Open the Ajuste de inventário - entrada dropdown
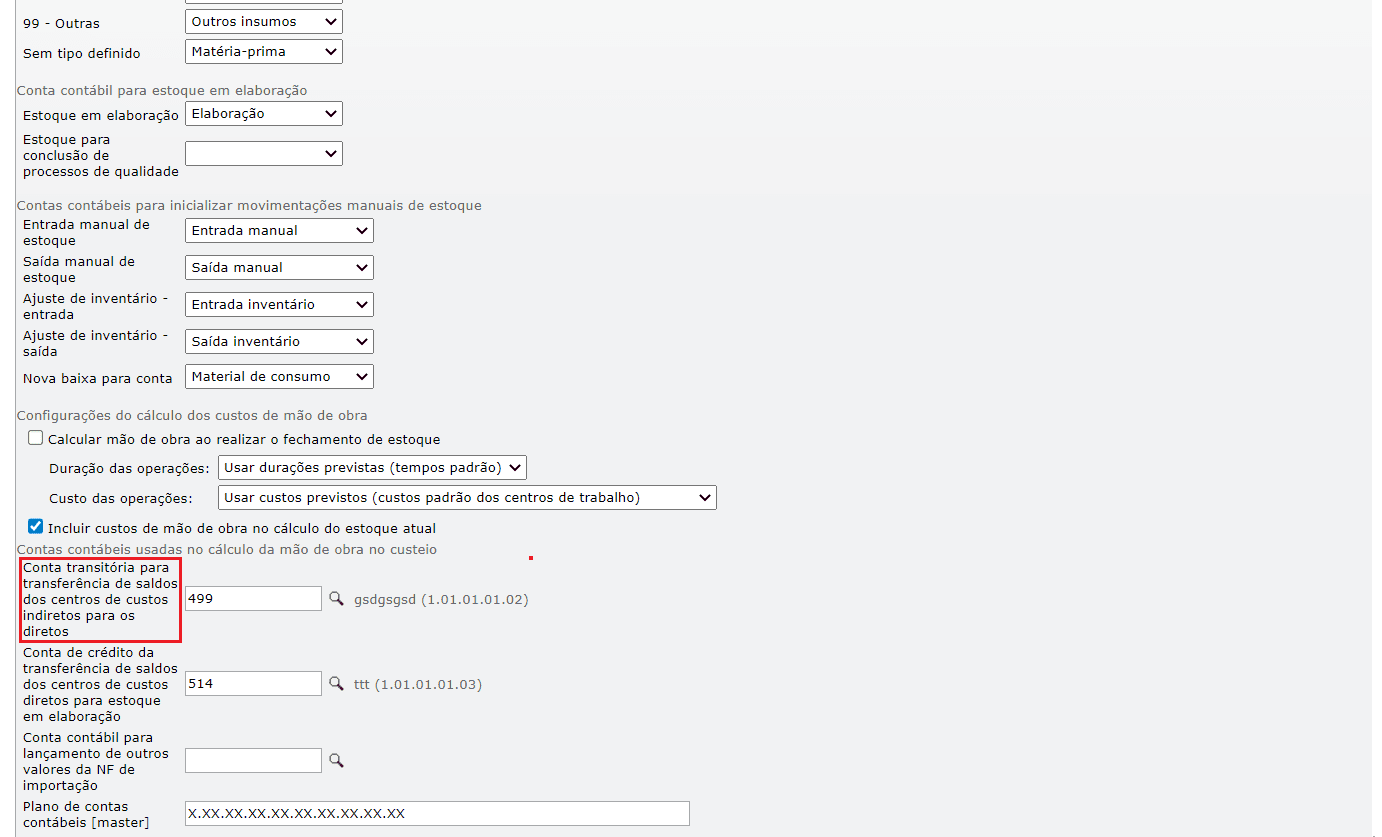 [x=279, y=305]
